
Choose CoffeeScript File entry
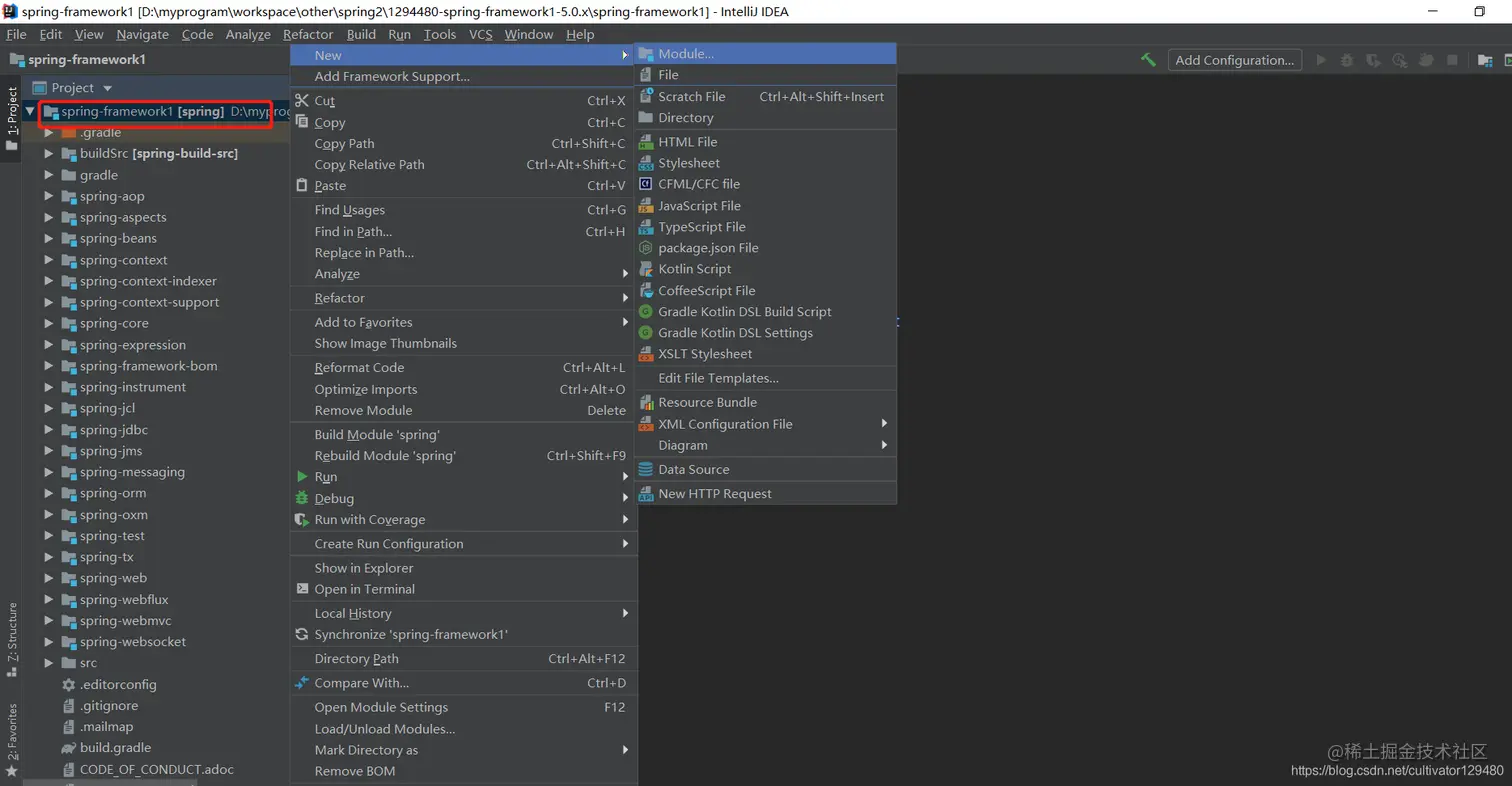(x=707, y=290)
